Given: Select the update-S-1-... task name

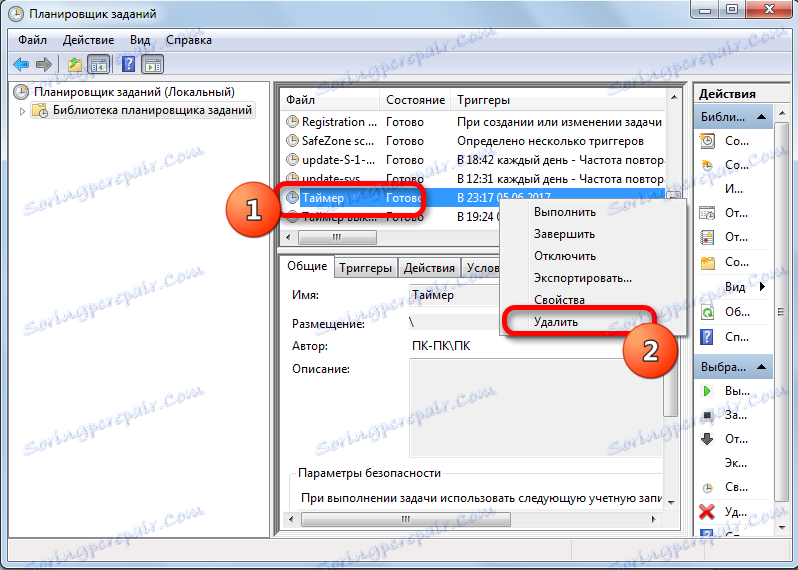Looking at the screenshot, I should (x=338, y=160).
